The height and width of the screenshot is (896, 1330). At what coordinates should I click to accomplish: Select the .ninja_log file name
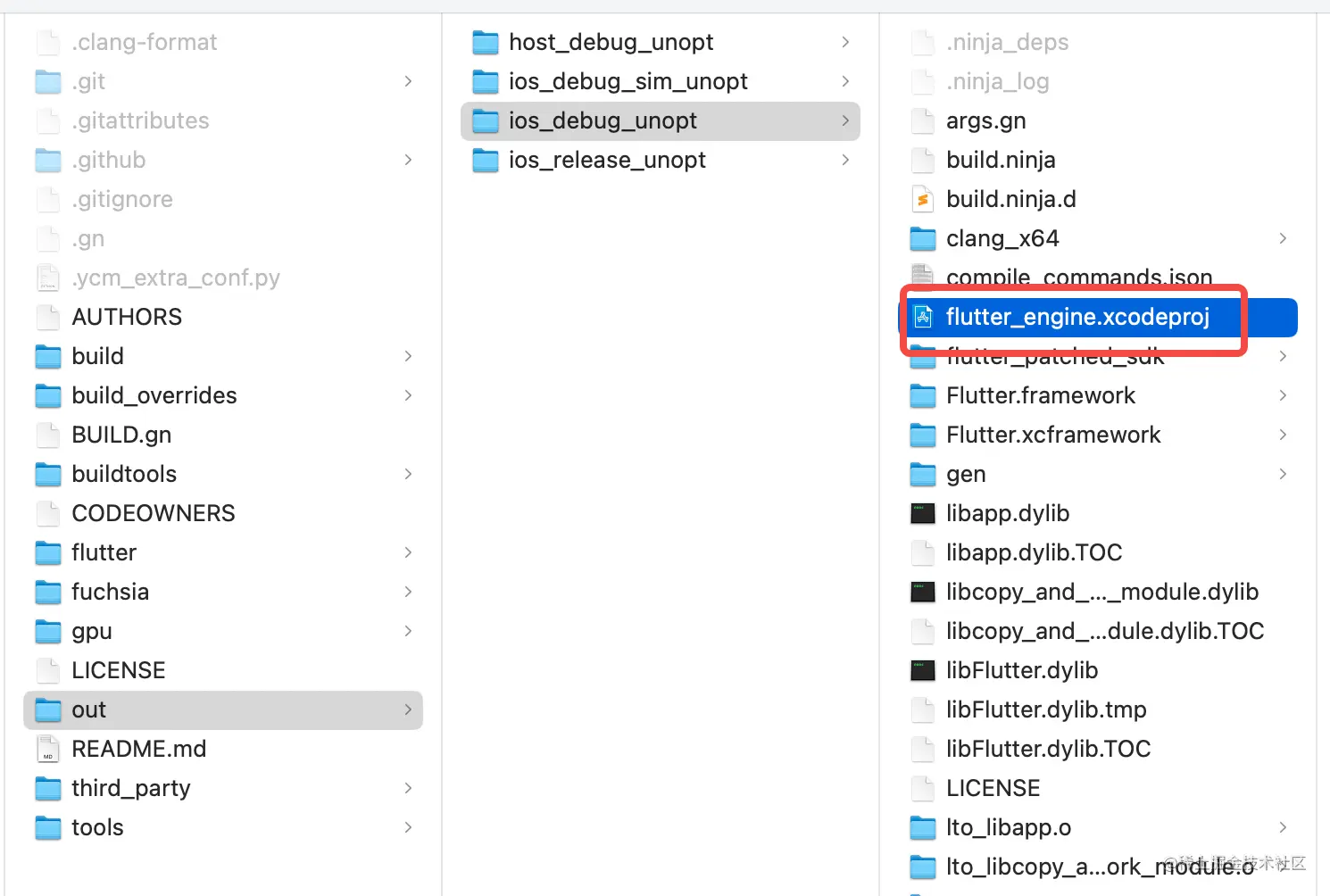click(998, 81)
